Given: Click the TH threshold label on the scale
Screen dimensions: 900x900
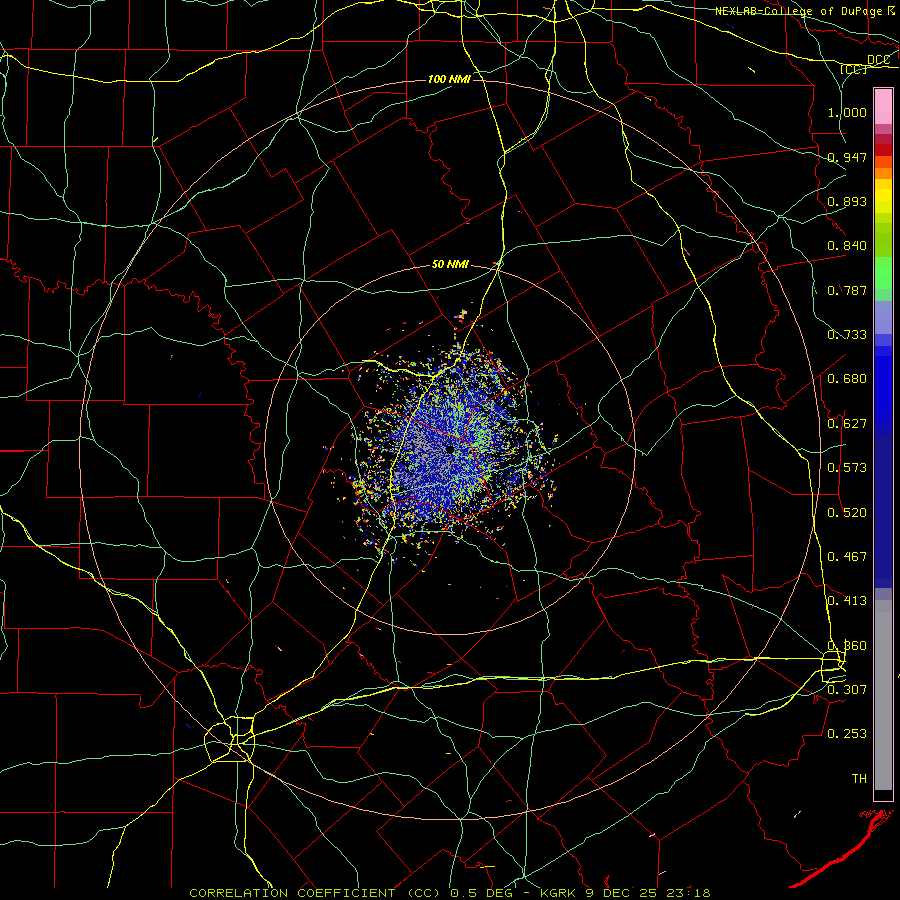Looking at the screenshot, I should click(859, 779).
